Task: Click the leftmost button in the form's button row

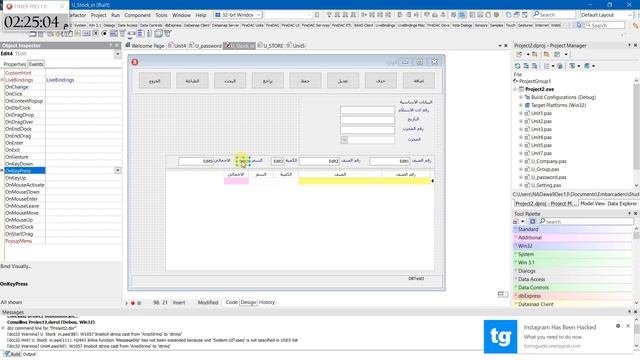Action: tap(155, 81)
